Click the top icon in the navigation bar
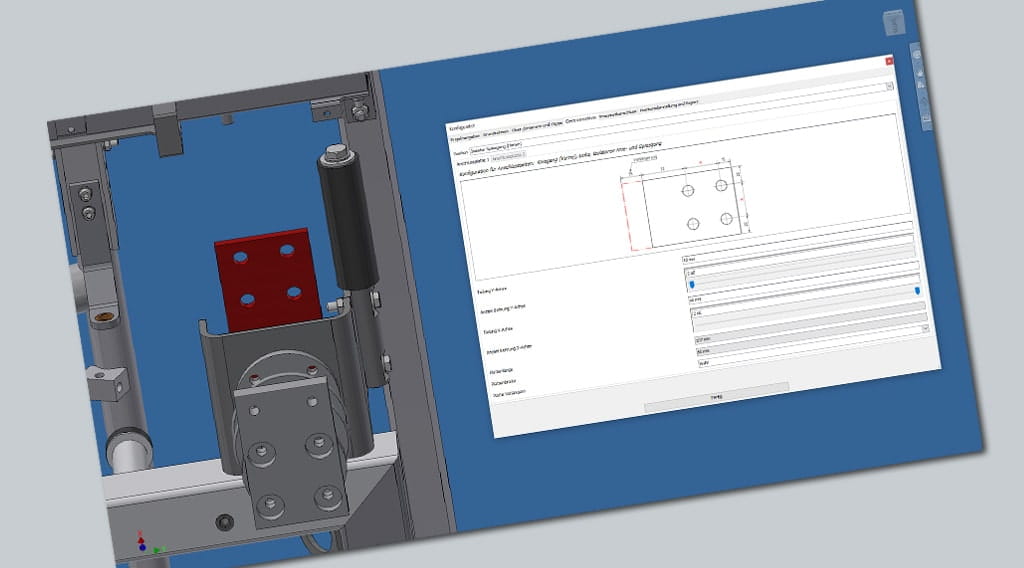The width and height of the screenshot is (1024, 568). (918, 56)
